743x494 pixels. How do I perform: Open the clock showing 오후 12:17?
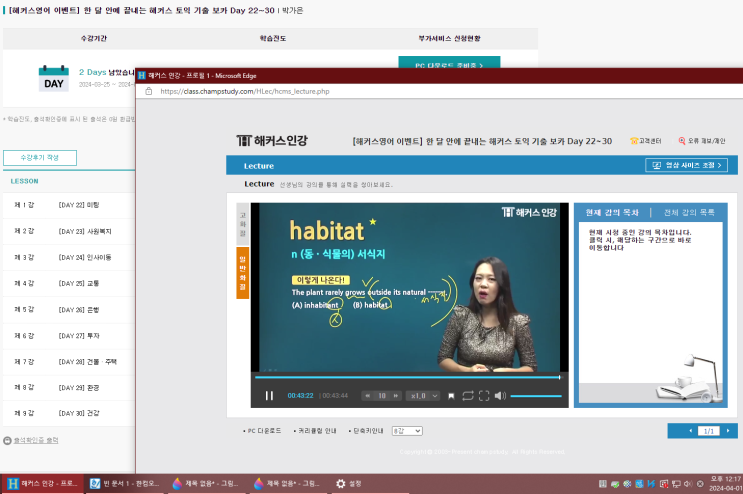point(726,484)
